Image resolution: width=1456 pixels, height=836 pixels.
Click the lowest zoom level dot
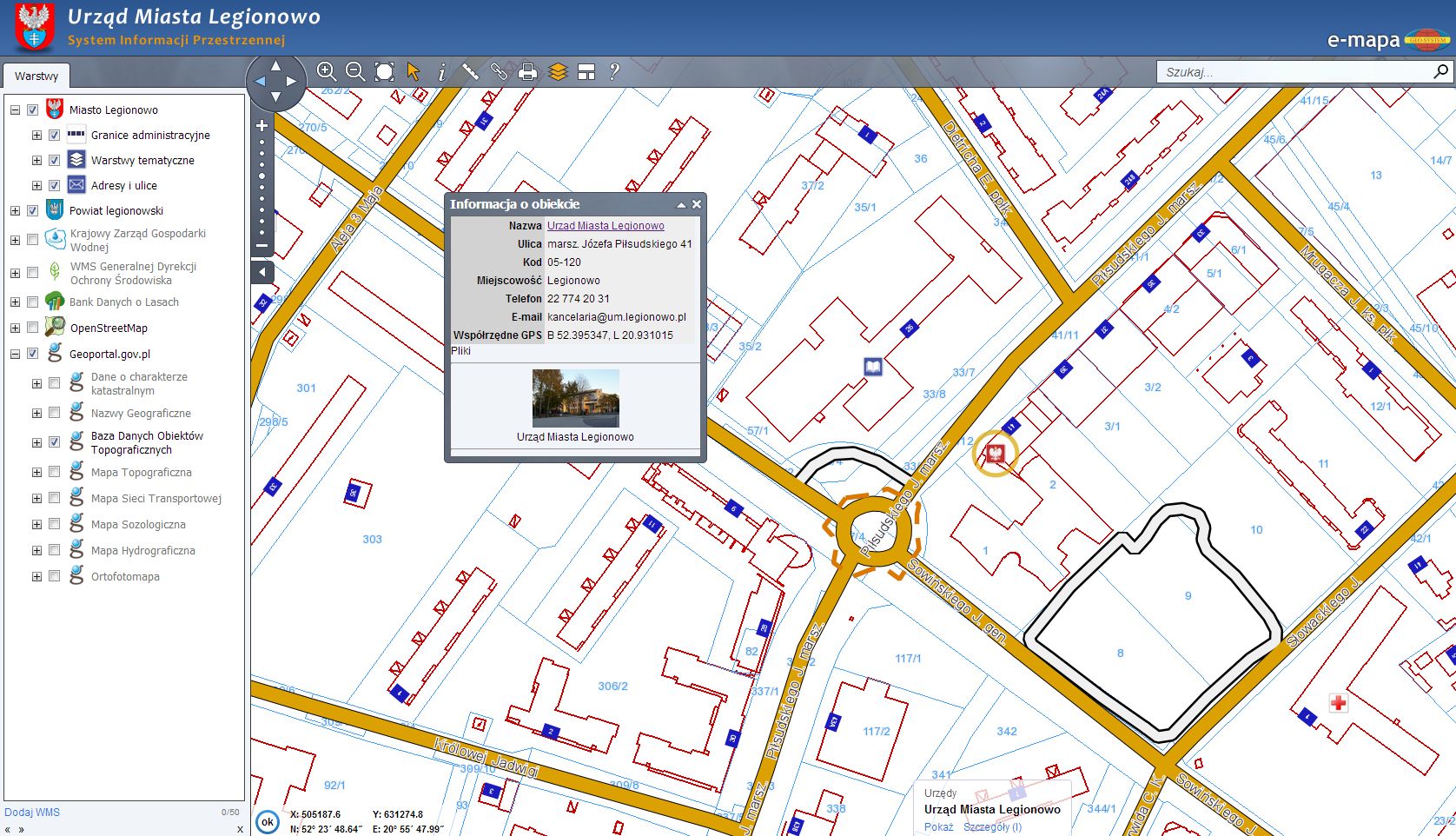[x=261, y=232]
